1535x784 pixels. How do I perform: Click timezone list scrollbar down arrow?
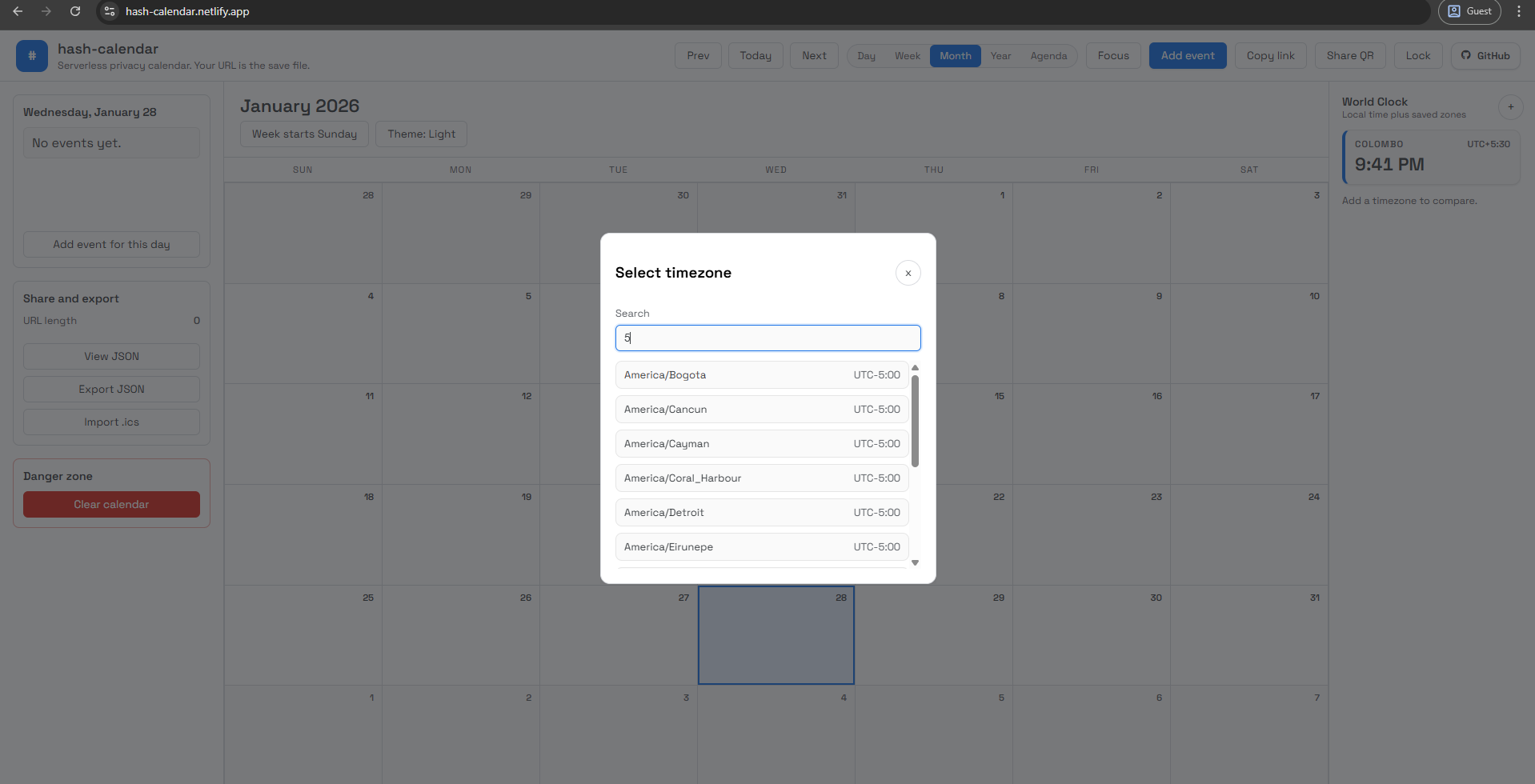click(x=915, y=562)
